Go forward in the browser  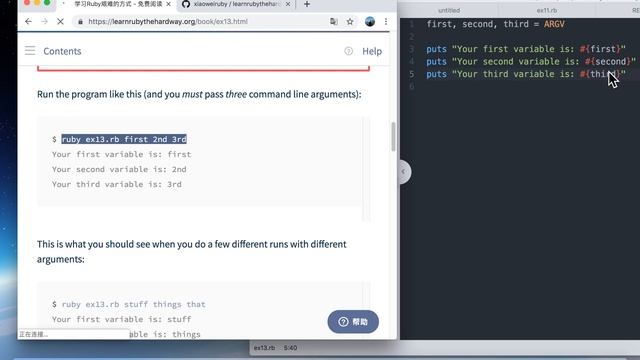pos(44,22)
